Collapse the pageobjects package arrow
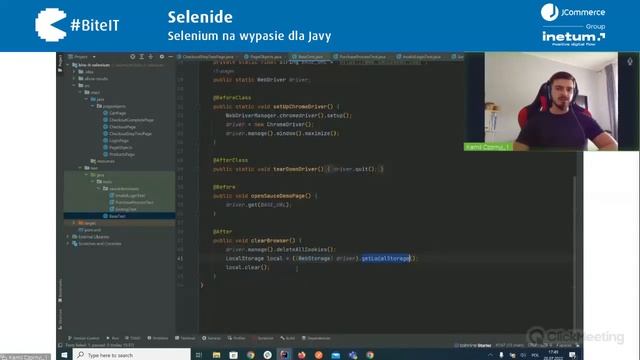The image size is (640, 360). (93, 106)
